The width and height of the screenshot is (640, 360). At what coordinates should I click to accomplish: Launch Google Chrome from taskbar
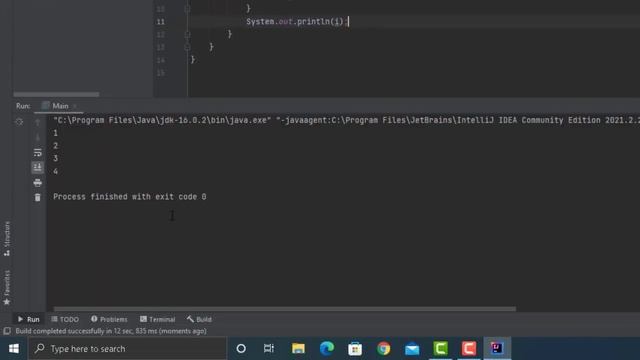(x=384, y=349)
